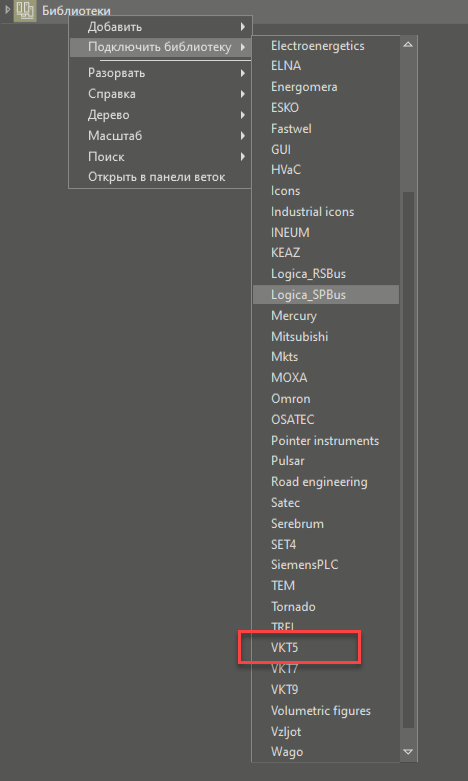The image size is (468, 781).
Task: Connect the Tornado library
Action: coord(326,607)
